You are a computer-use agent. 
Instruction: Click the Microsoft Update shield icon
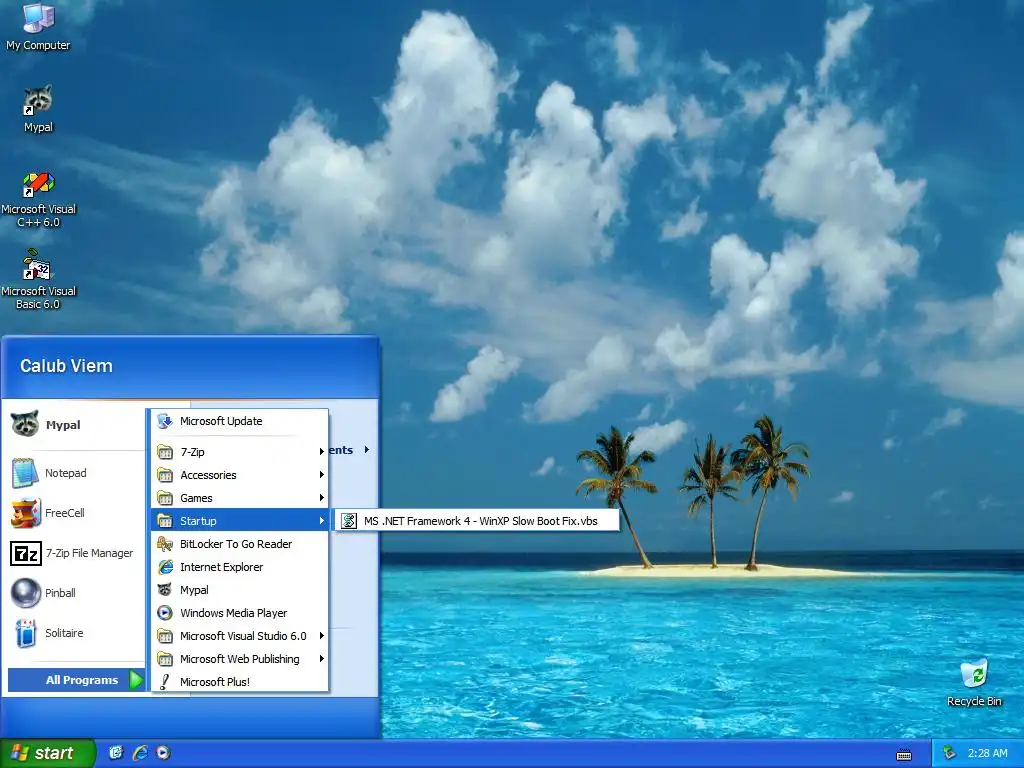coord(165,421)
